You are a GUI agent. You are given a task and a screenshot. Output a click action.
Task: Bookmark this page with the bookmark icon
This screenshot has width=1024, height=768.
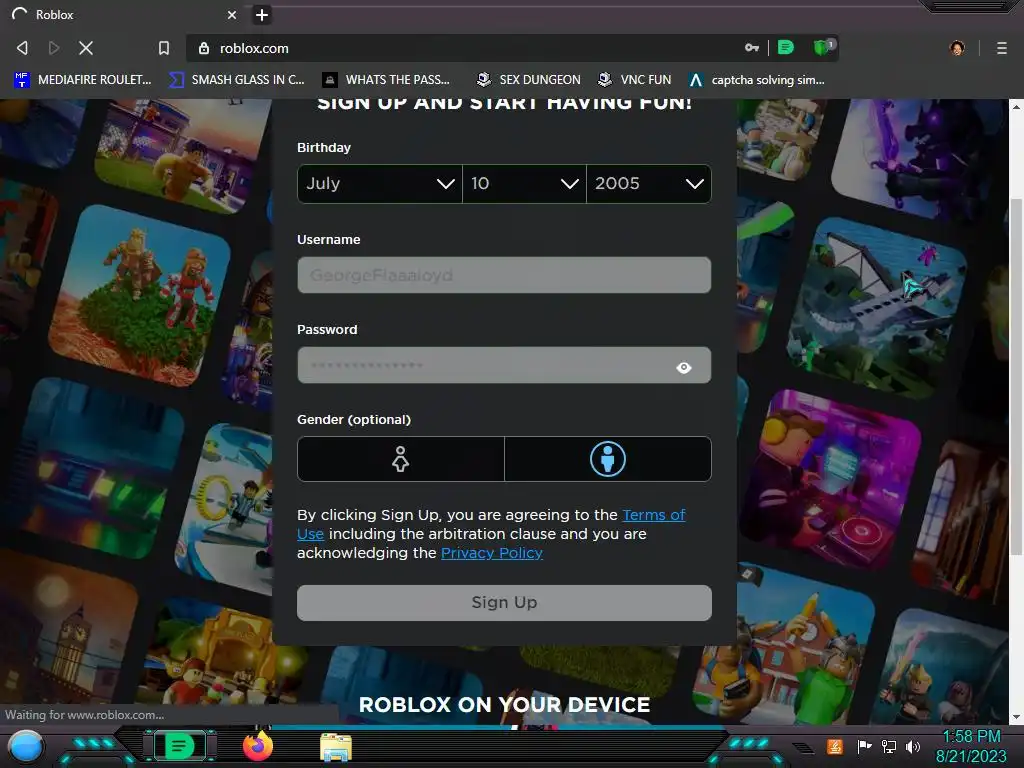click(164, 48)
